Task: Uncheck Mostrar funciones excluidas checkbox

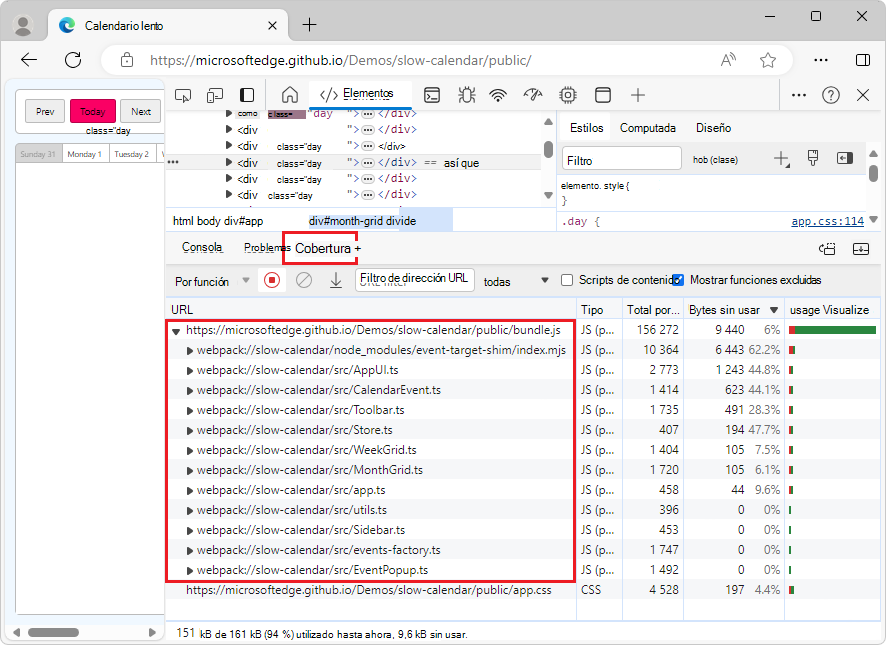Action: click(x=678, y=280)
